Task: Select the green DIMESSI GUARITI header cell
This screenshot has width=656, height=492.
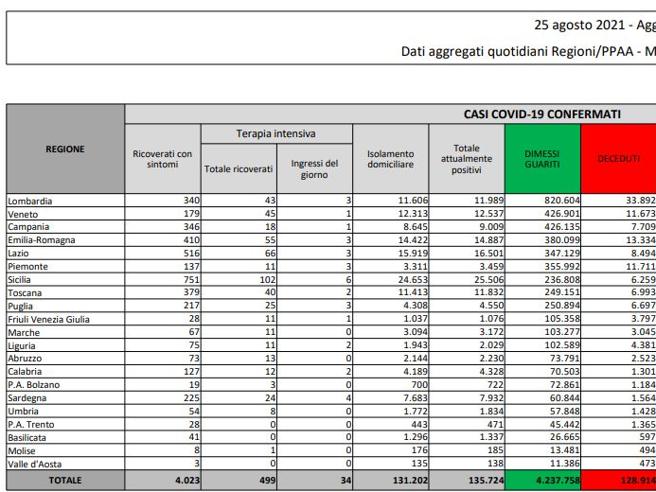Action: [542, 159]
